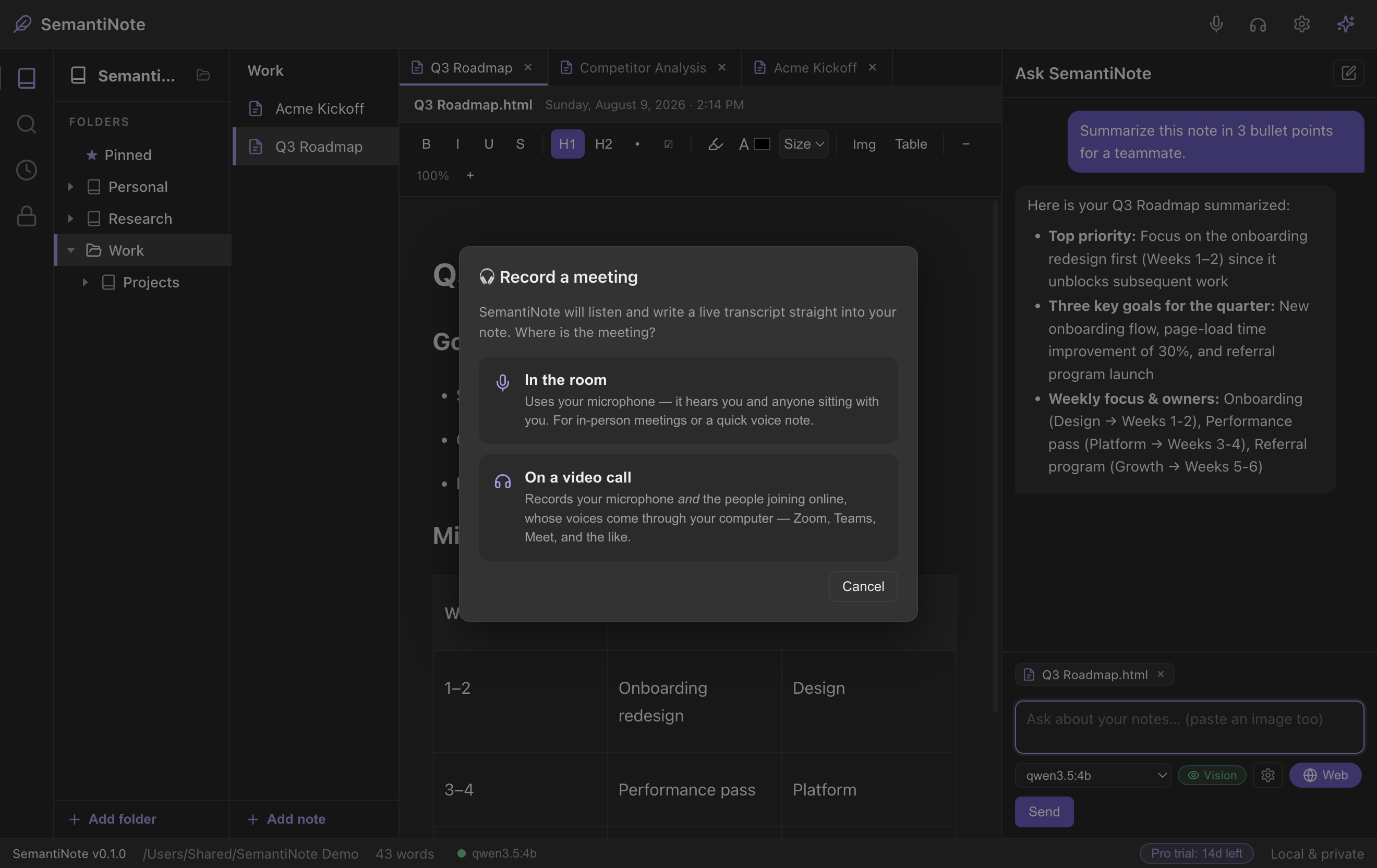Toggle italic formatting
The image size is (1377, 868).
(x=457, y=144)
